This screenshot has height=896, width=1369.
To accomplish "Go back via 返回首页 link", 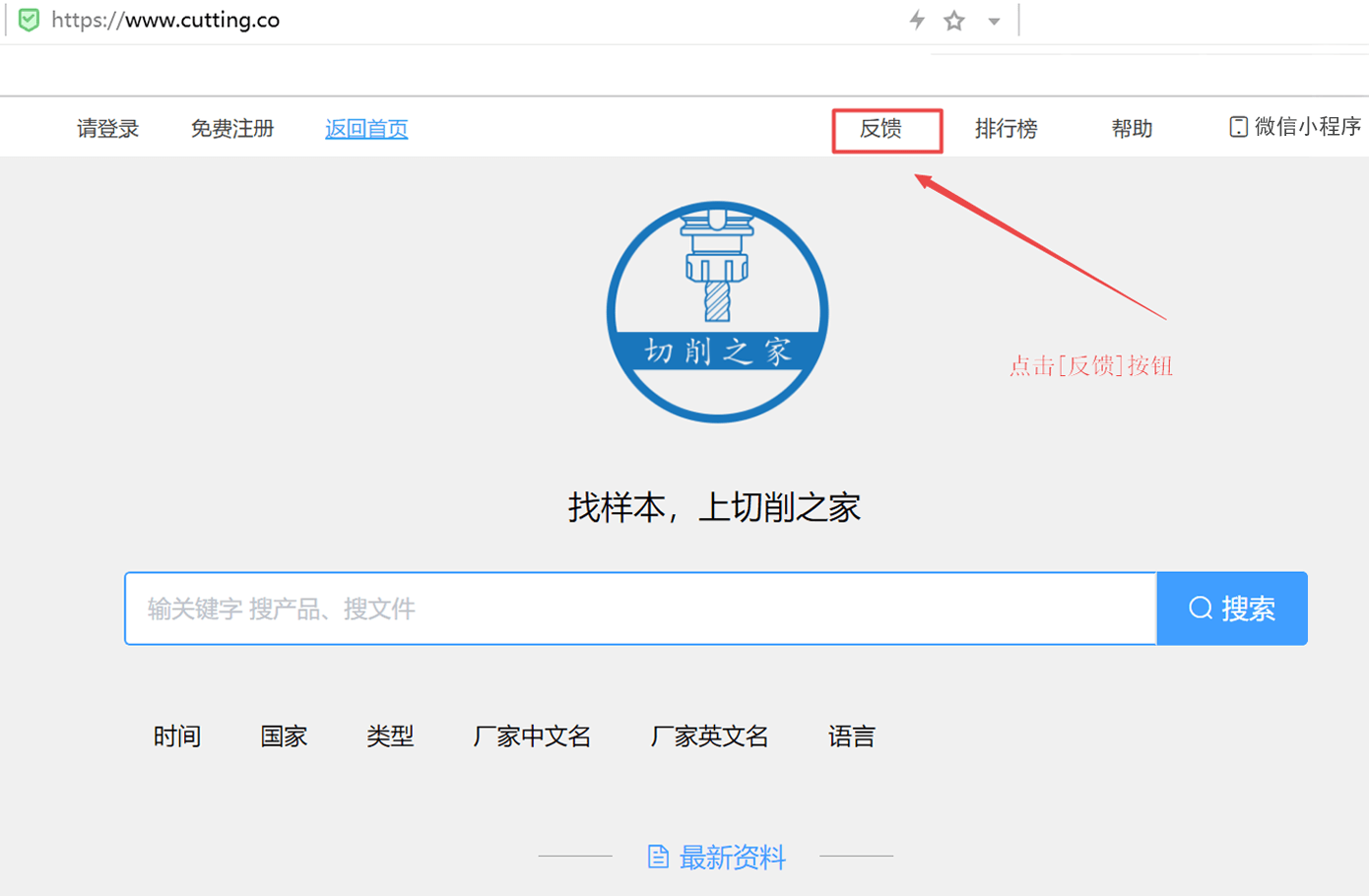I will [x=366, y=128].
